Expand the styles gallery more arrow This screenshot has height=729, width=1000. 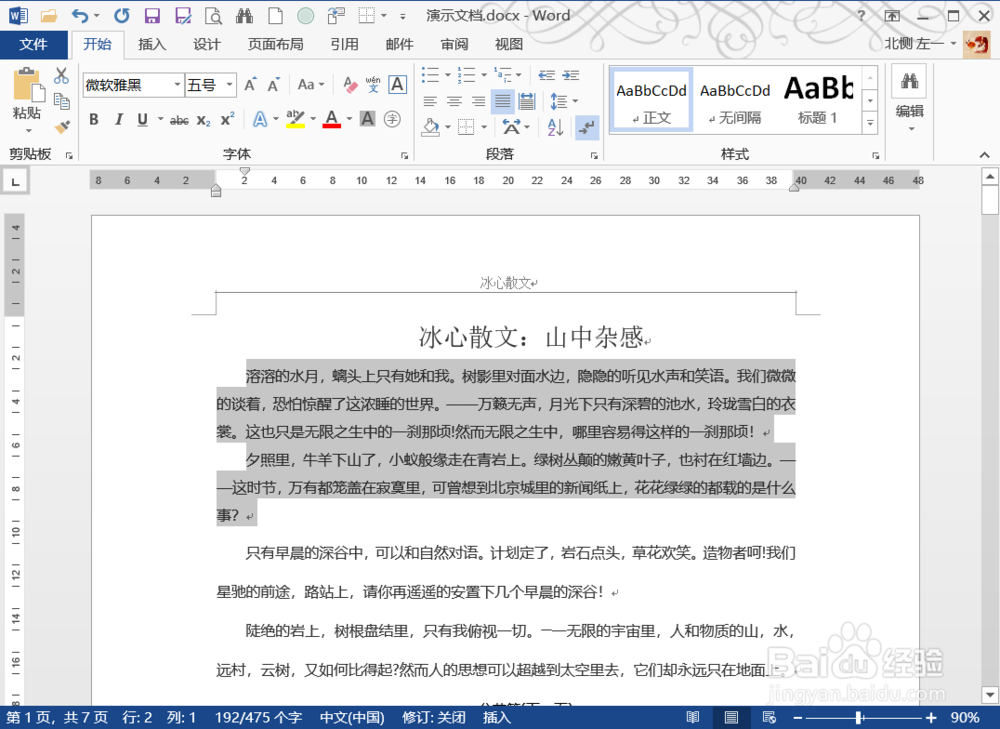click(x=870, y=123)
